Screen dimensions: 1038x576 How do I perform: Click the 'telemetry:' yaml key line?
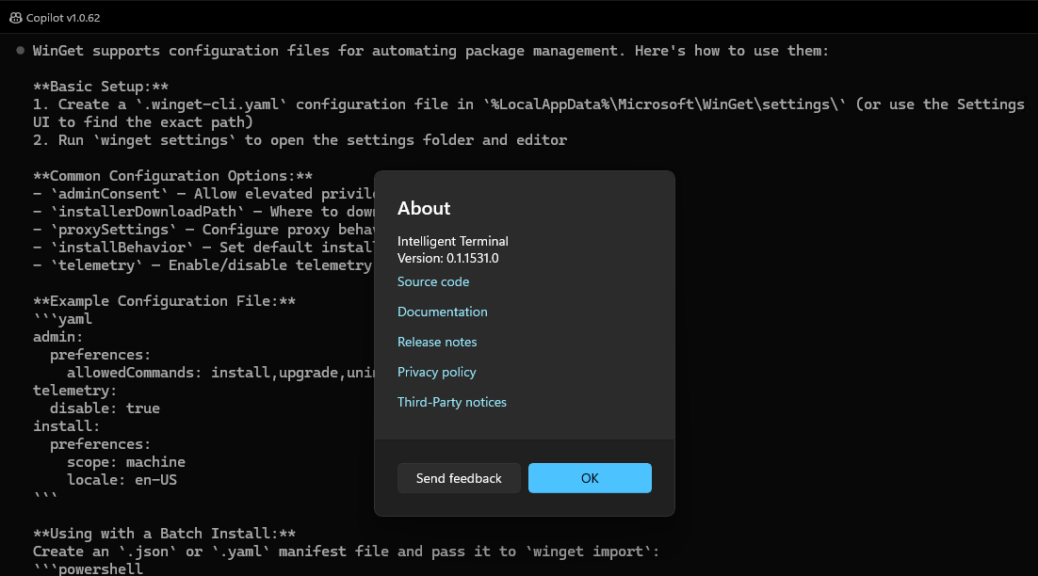coord(75,391)
